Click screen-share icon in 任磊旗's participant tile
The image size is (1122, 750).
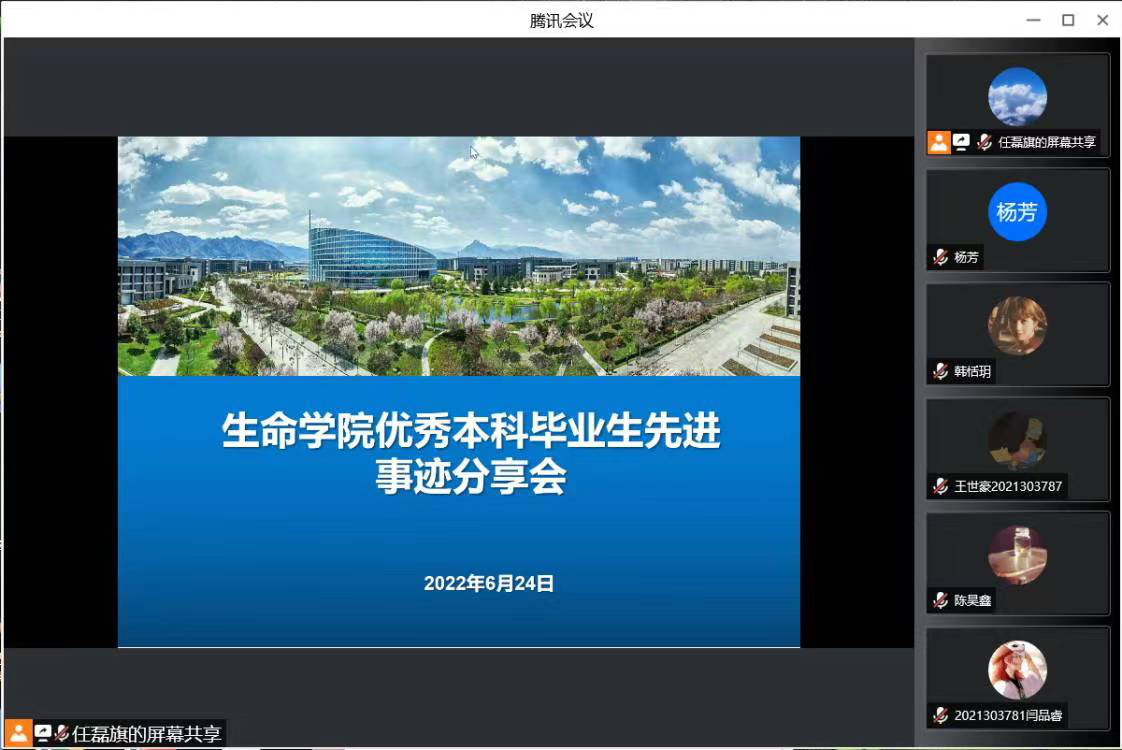pyautogui.click(x=961, y=142)
